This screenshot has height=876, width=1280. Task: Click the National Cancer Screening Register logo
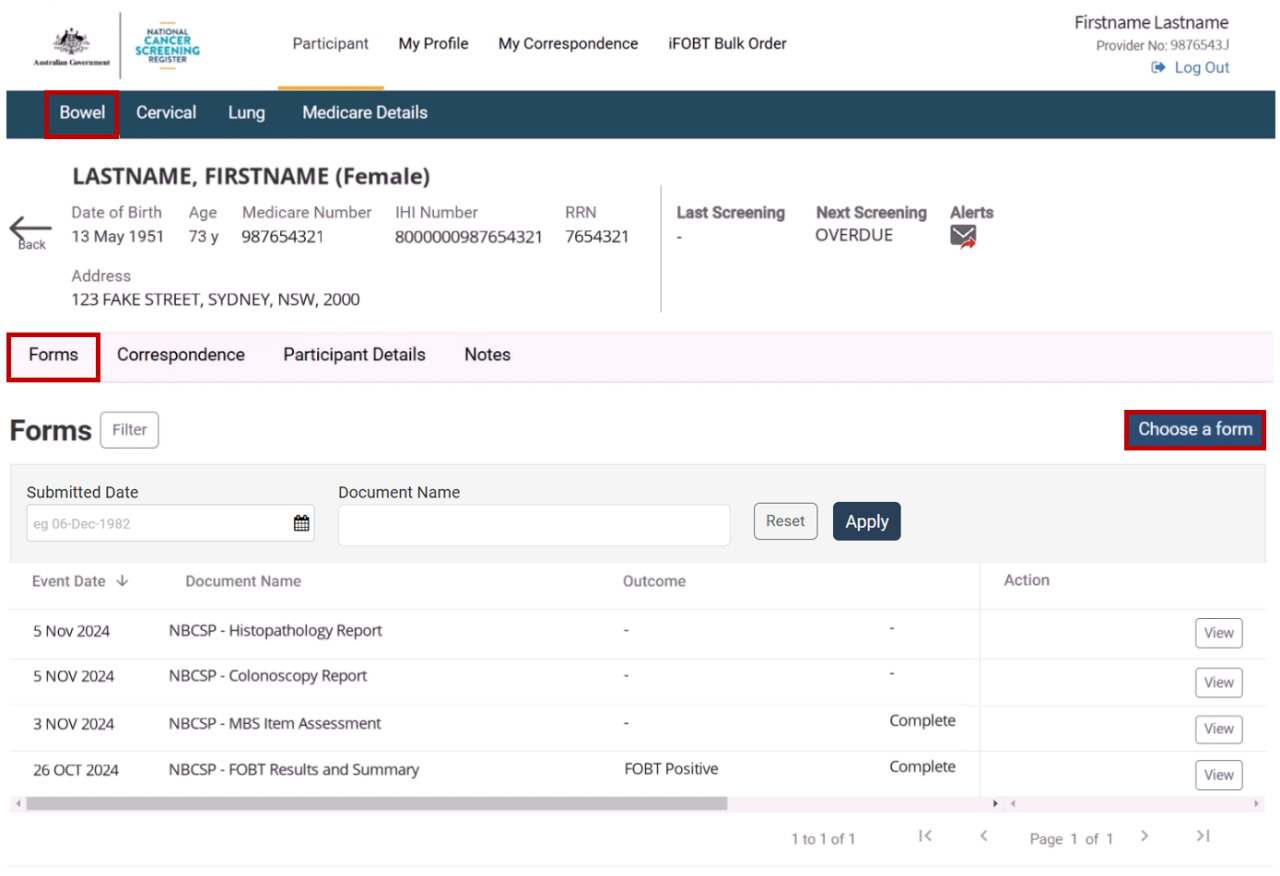point(167,44)
